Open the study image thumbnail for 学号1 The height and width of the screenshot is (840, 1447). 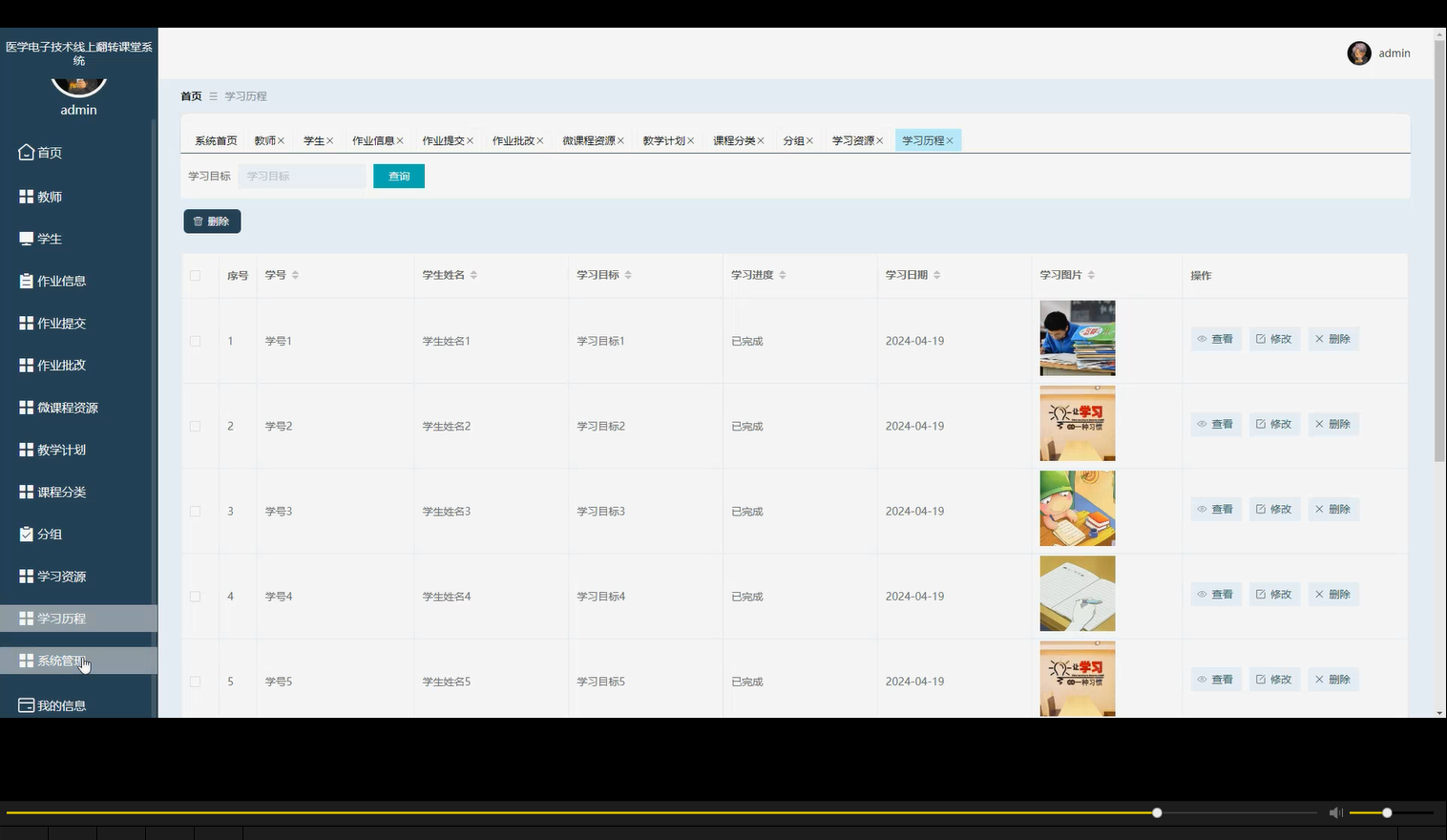pos(1077,338)
